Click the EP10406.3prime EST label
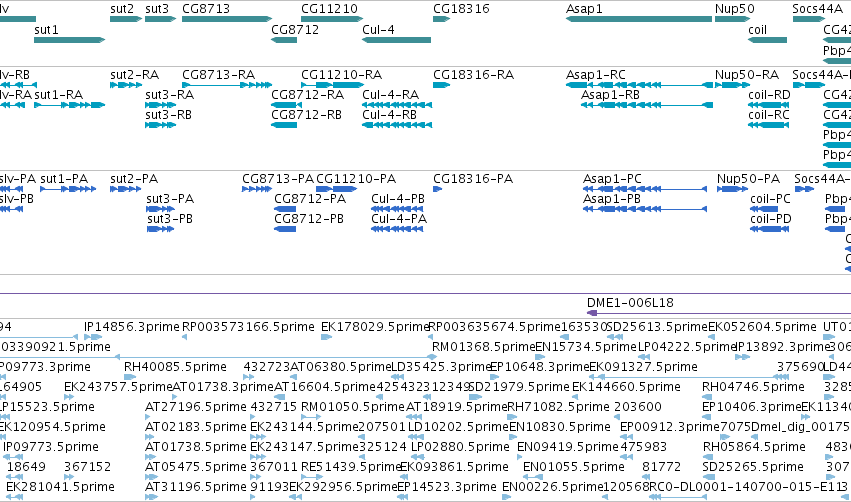 (751, 406)
